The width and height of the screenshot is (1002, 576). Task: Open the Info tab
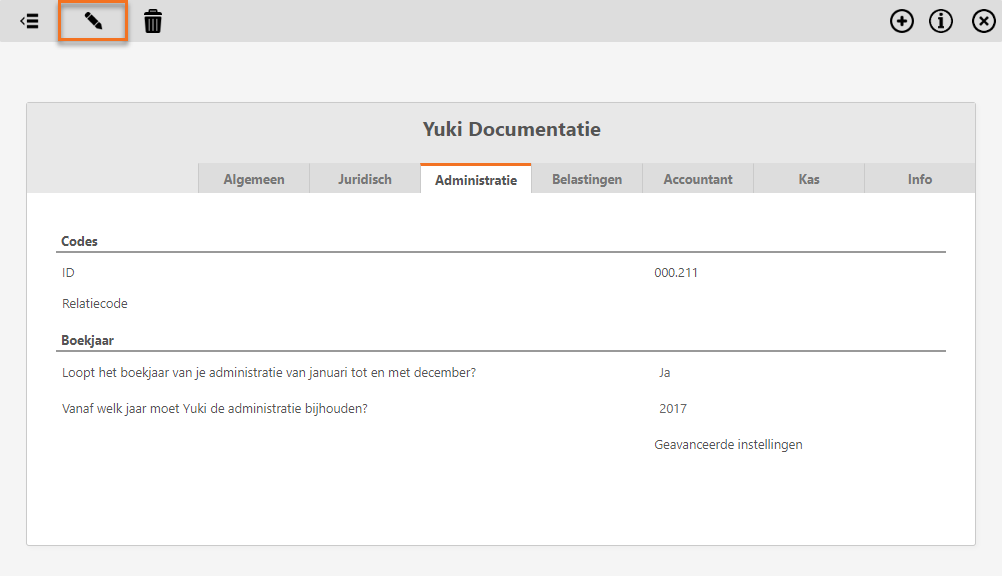[920, 179]
